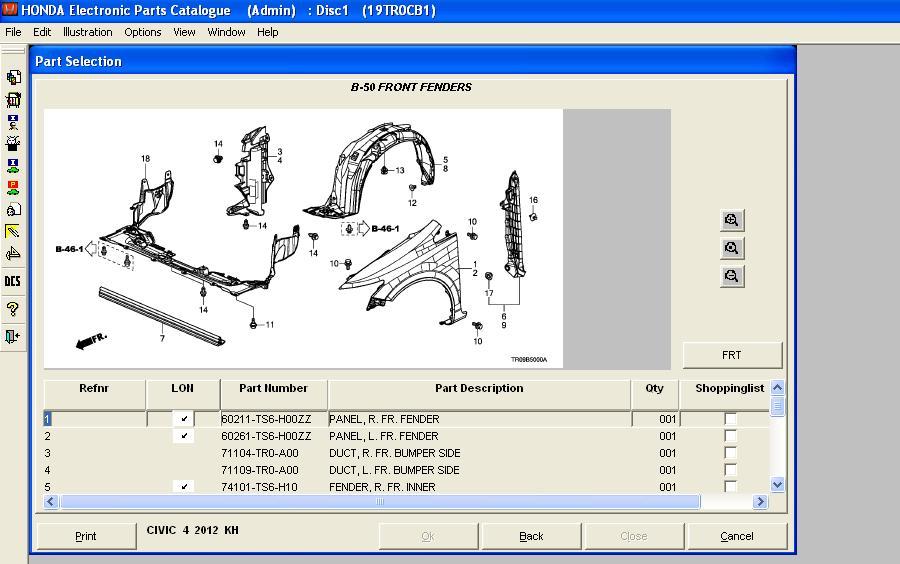Select the DUCT, R. FR. BUMPER SIDE description
Image resolution: width=900 pixels, height=564 pixels.
[x=395, y=453]
